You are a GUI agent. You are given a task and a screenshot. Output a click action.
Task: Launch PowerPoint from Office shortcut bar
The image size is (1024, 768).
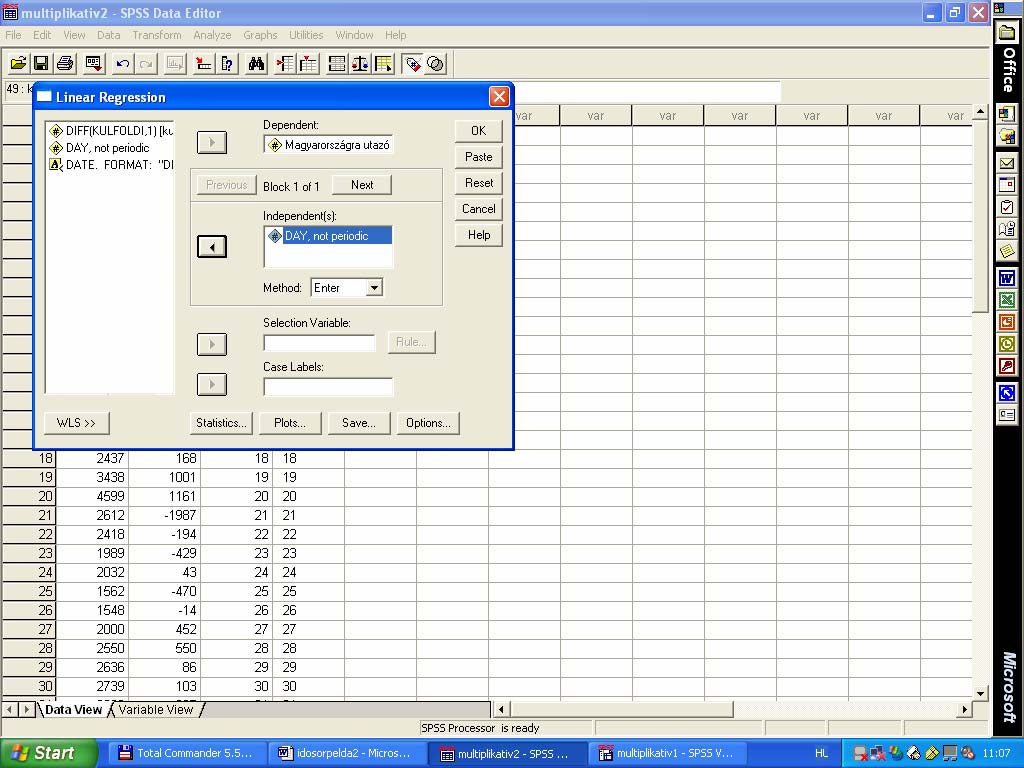[1007, 322]
